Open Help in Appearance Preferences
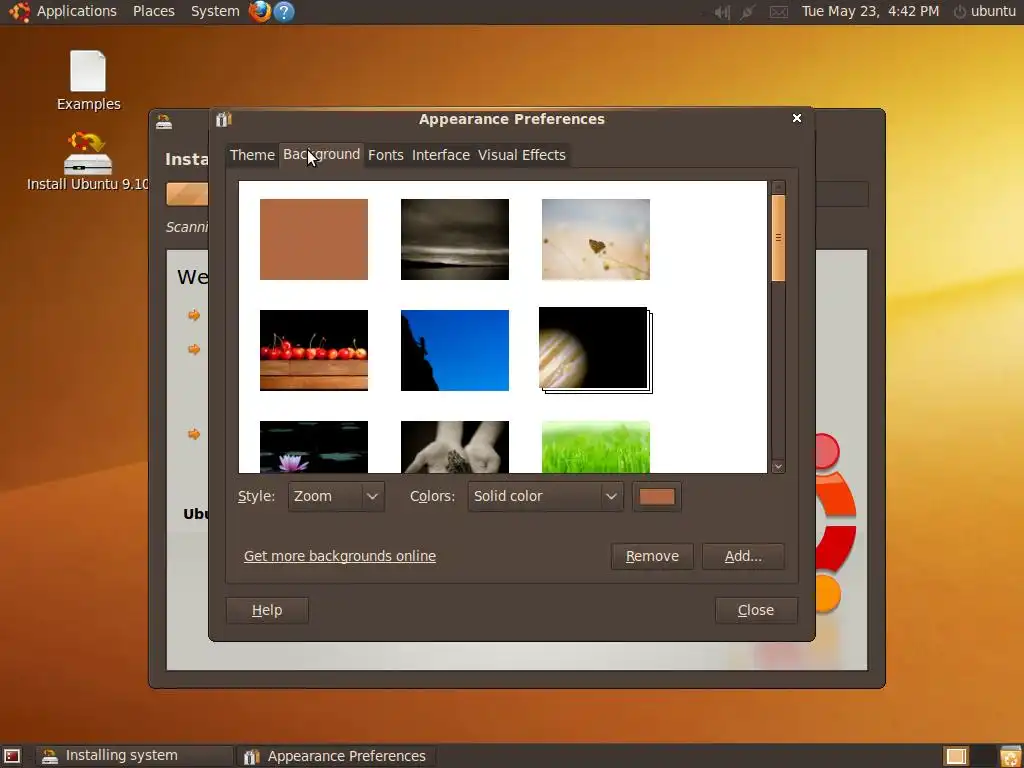The height and width of the screenshot is (768, 1024). pyautogui.click(x=267, y=610)
